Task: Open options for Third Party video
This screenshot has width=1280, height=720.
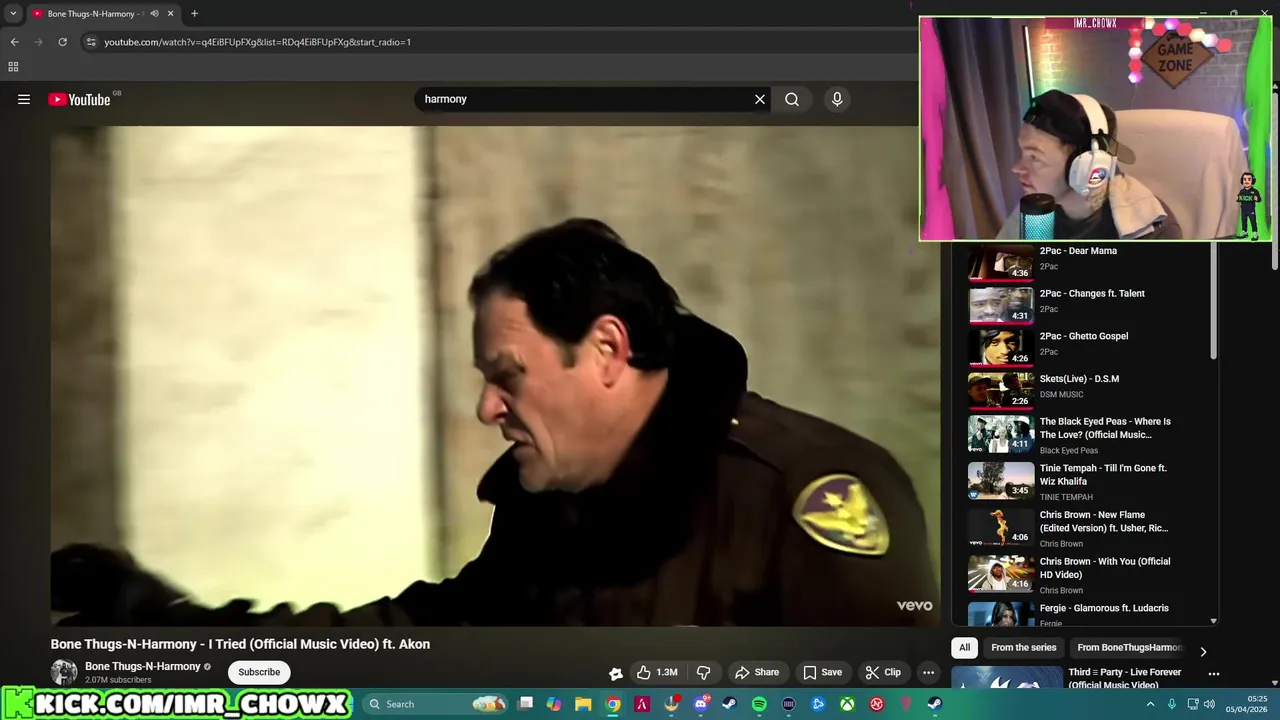Action: (1214, 674)
